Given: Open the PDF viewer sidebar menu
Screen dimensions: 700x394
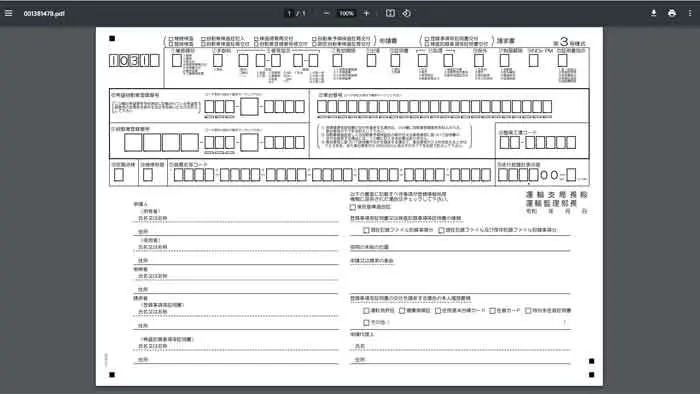Looking at the screenshot, I should pyautogui.click(x=8, y=13).
